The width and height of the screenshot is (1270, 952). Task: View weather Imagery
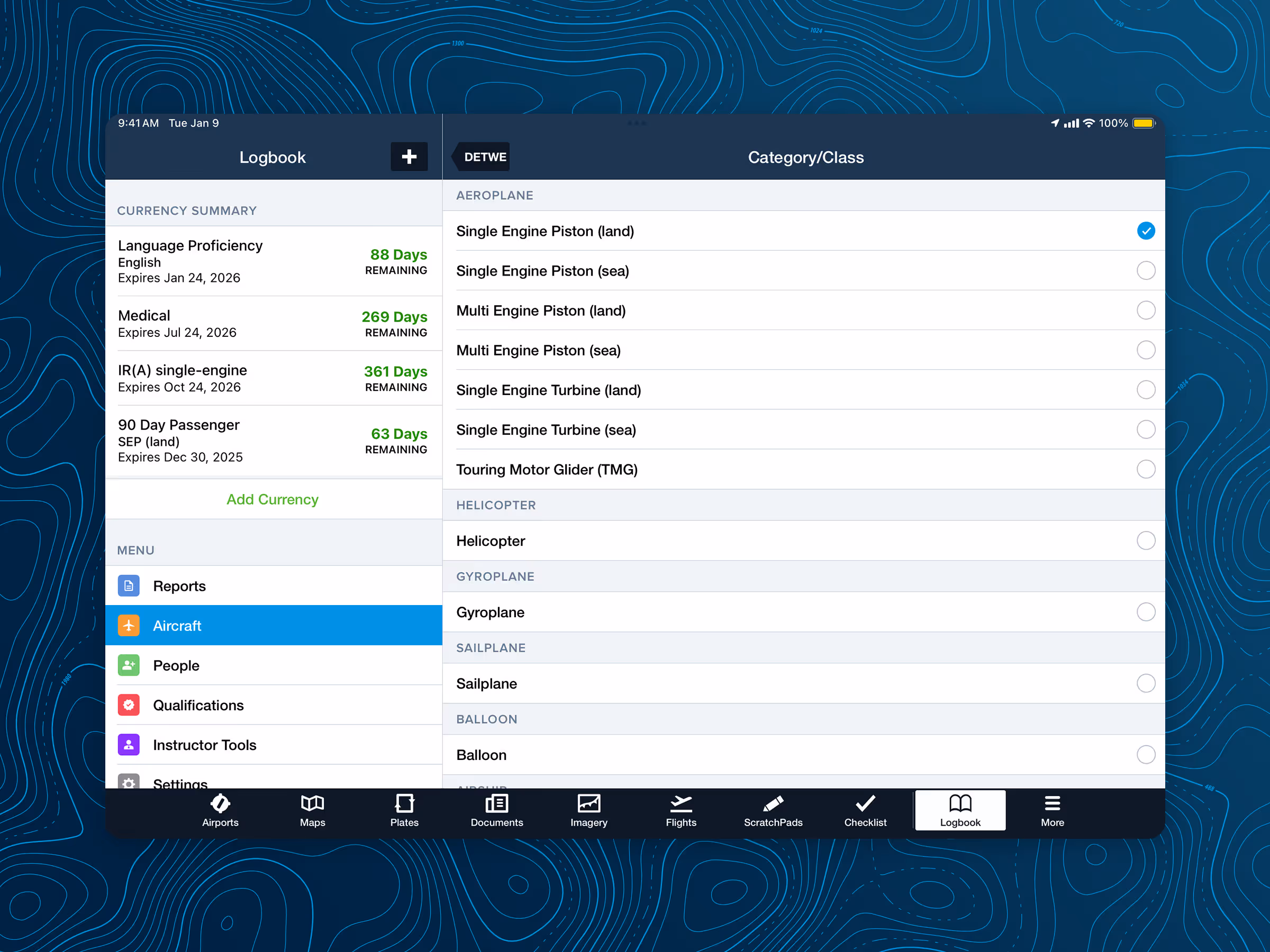[588, 810]
